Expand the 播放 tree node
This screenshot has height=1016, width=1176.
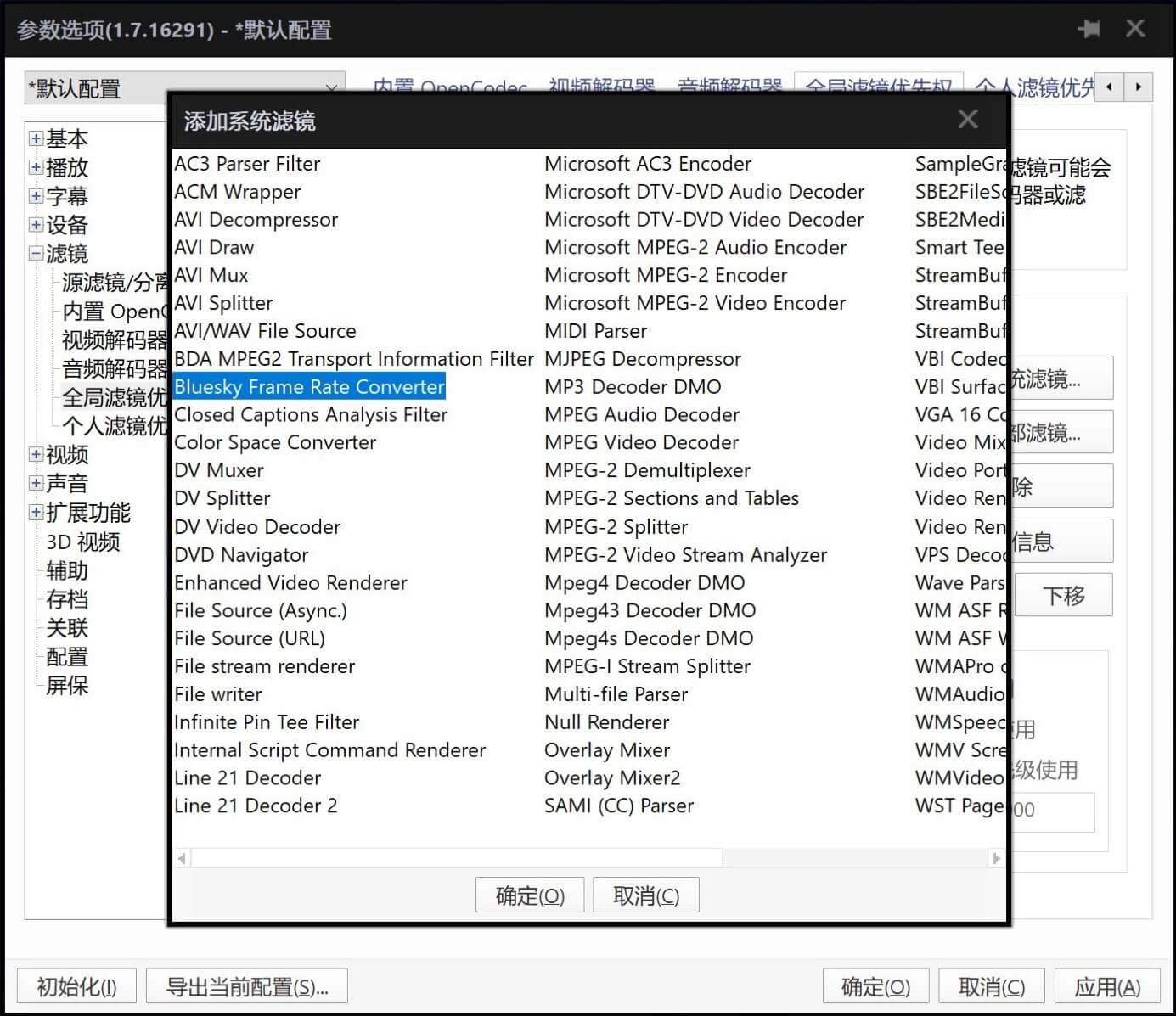[x=36, y=167]
